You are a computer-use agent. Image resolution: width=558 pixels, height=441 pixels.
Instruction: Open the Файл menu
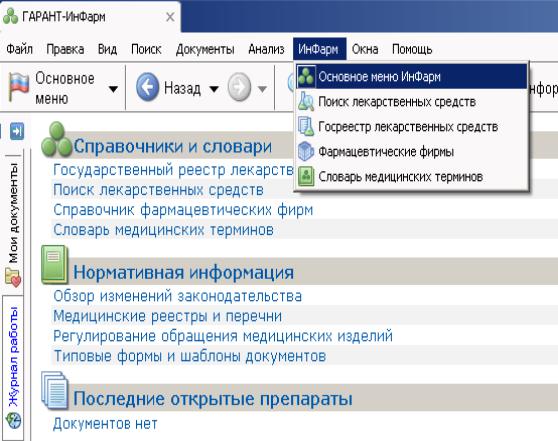click(x=19, y=49)
